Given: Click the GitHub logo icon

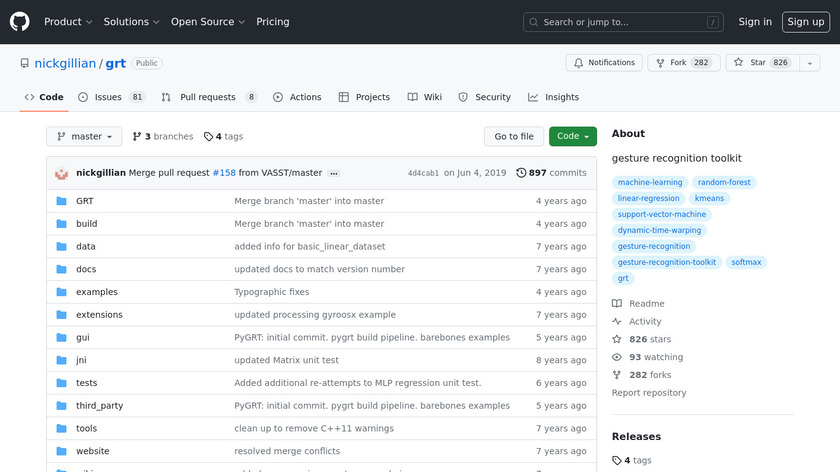Looking at the screenshot, I should point(20,22).
